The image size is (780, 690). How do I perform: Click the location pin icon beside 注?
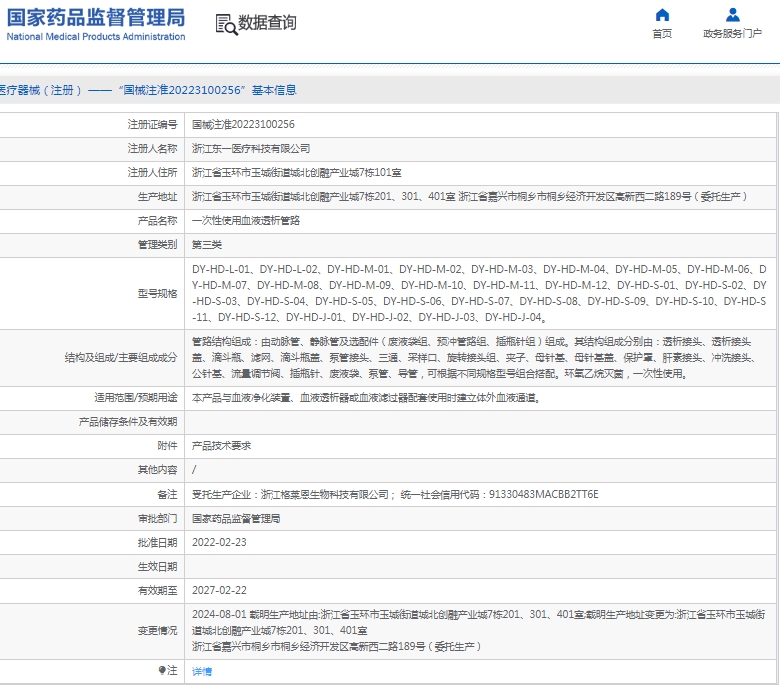click(x=162, y=671)
